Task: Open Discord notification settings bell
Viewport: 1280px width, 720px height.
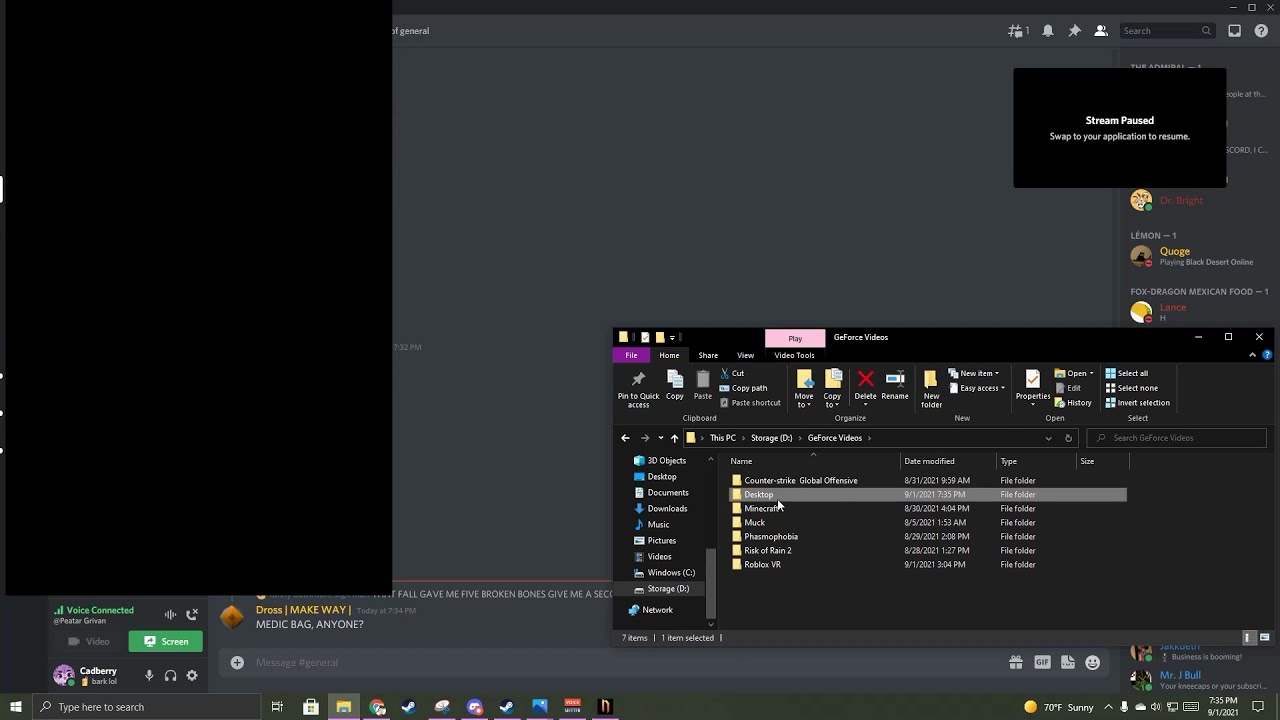Action: coord(1048,31)
